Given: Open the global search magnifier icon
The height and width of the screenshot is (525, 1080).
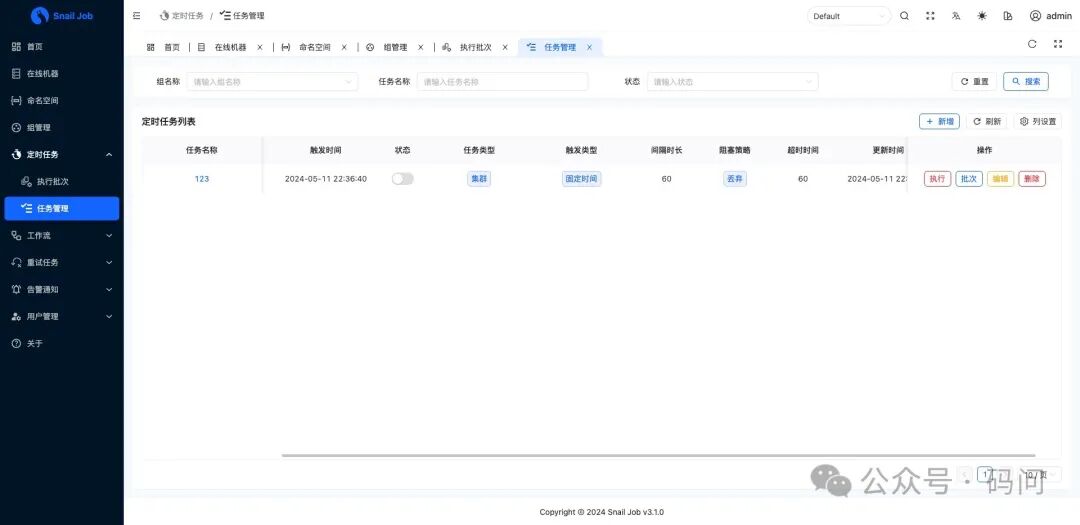Looking at the screenshot, I should [x=904, y=16].
